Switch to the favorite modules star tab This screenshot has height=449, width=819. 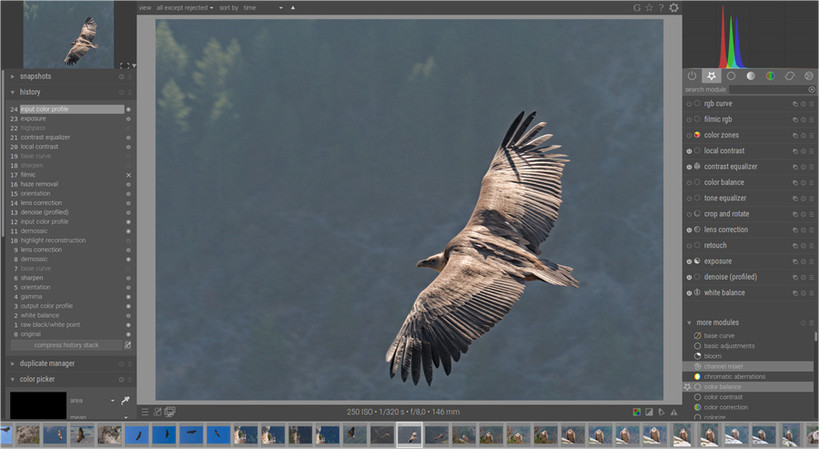tap(711, 76)
